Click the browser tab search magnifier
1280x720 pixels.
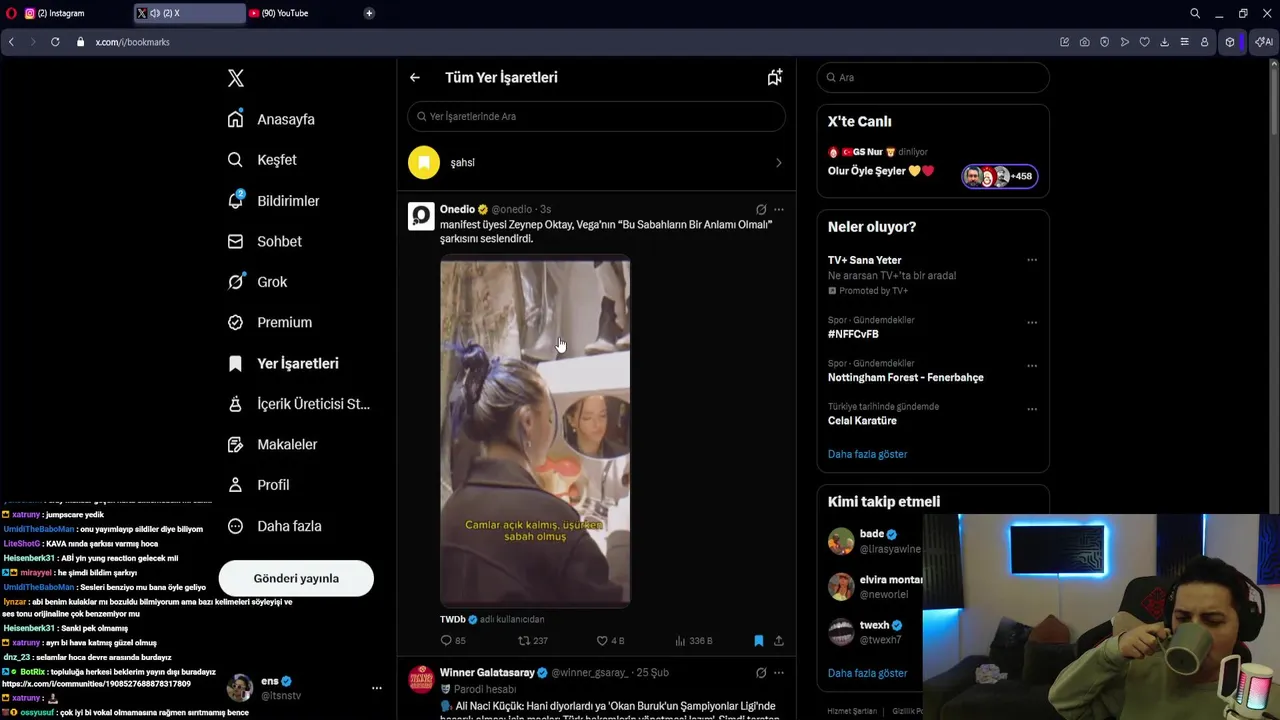tap(1195, 13)
